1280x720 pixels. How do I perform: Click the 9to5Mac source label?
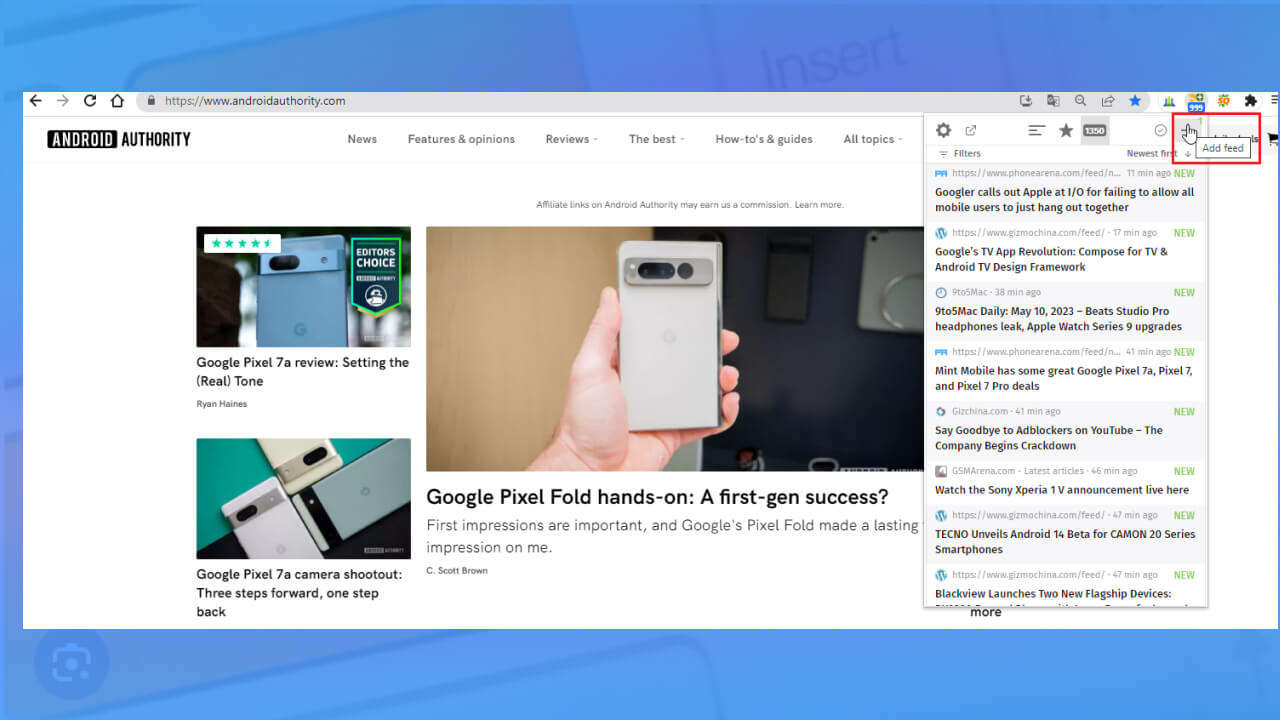(969, 292)
